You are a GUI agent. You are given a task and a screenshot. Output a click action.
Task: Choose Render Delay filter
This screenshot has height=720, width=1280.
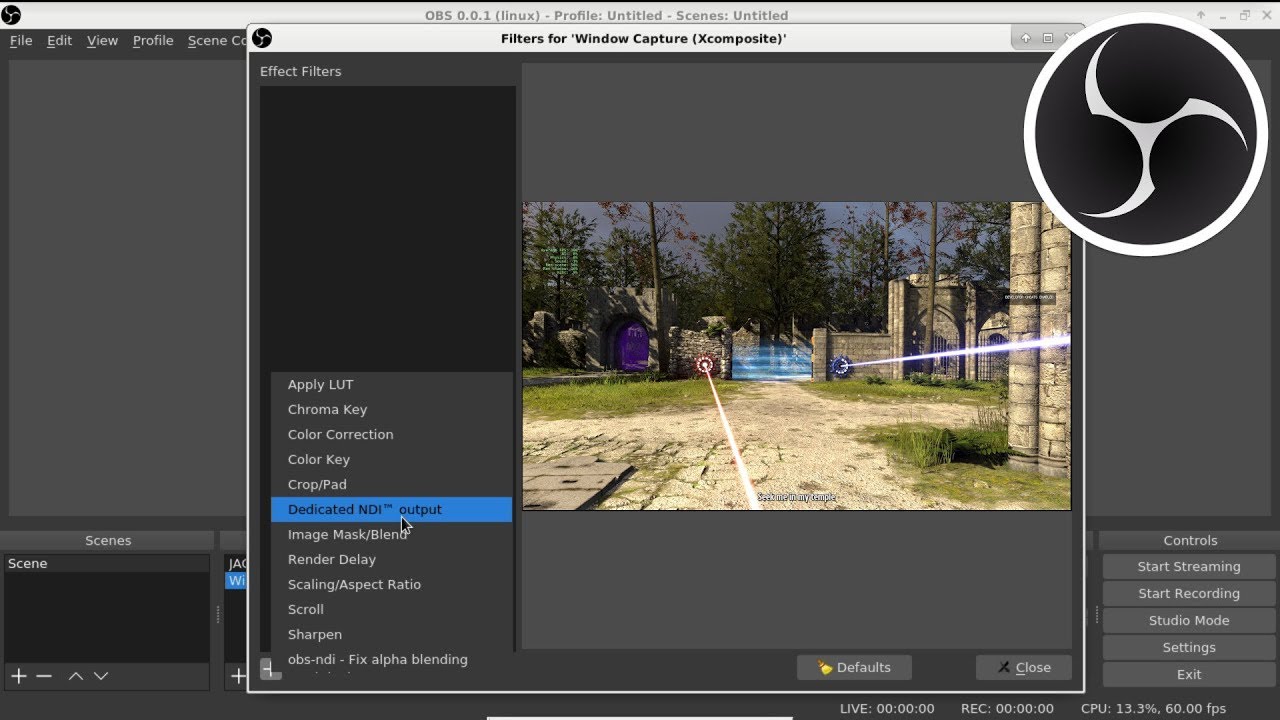(391, 559)
